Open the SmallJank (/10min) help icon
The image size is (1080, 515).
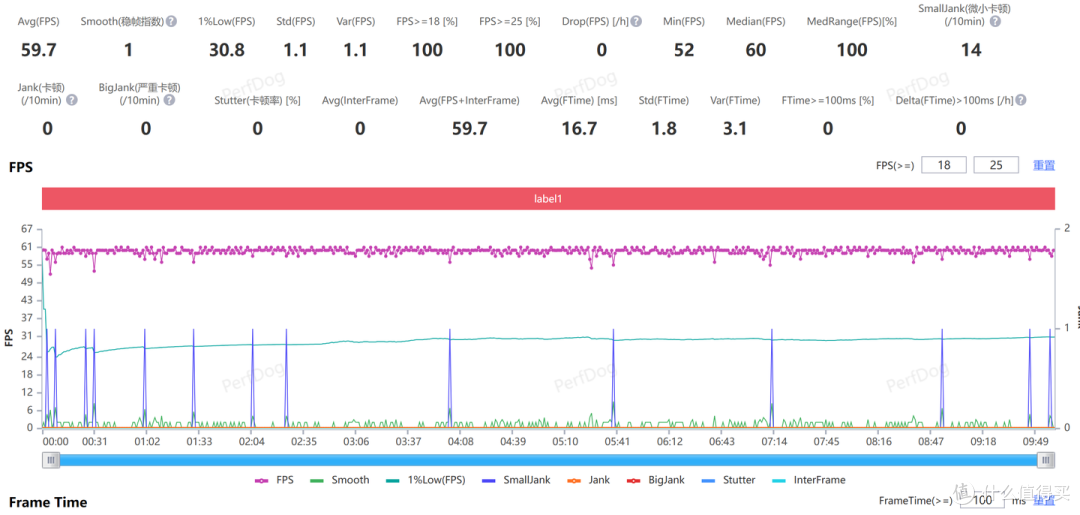click(994, 21)
